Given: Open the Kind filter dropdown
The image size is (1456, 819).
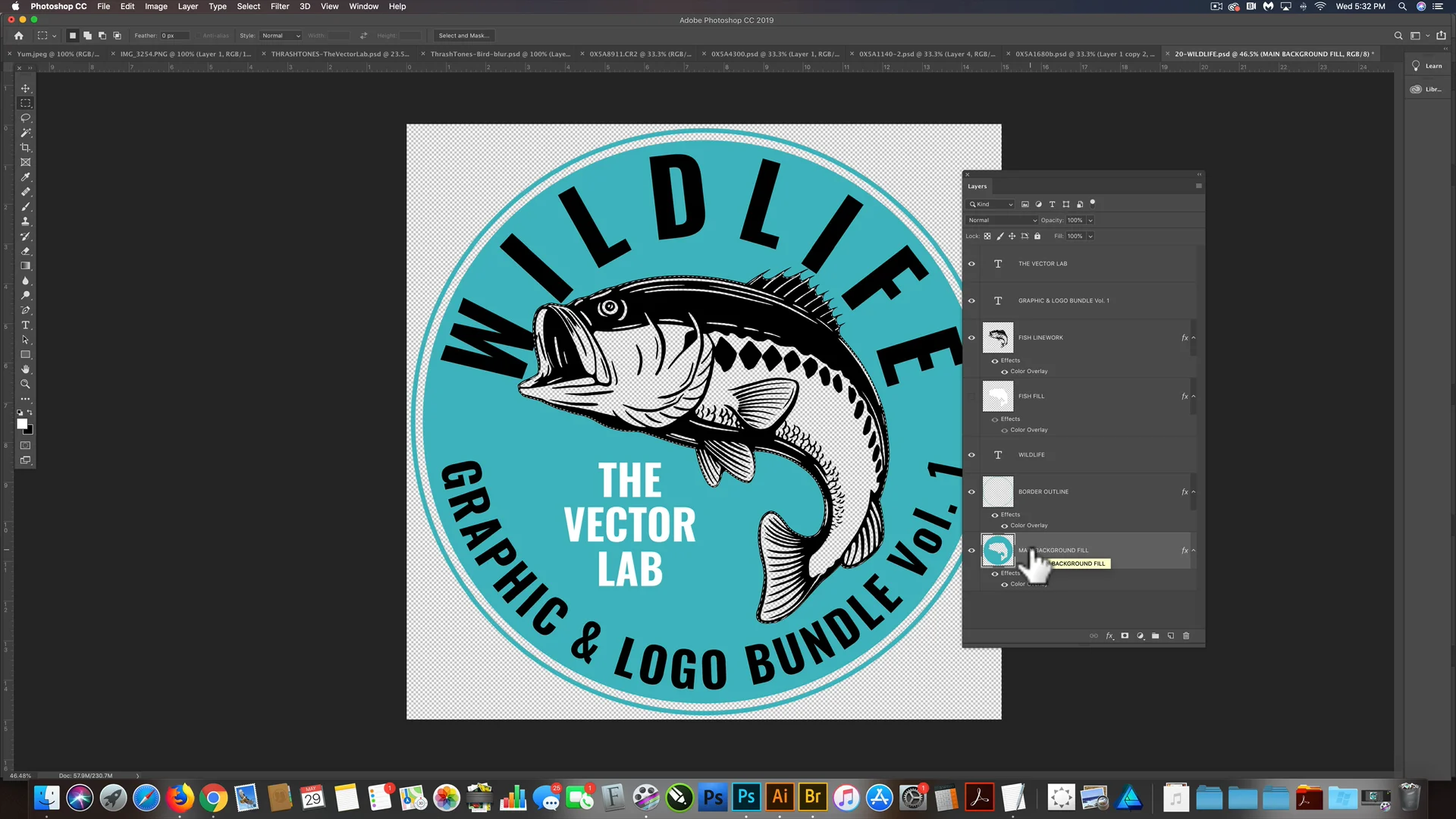Looking at the screenshot, I should [x=991, y=204].
